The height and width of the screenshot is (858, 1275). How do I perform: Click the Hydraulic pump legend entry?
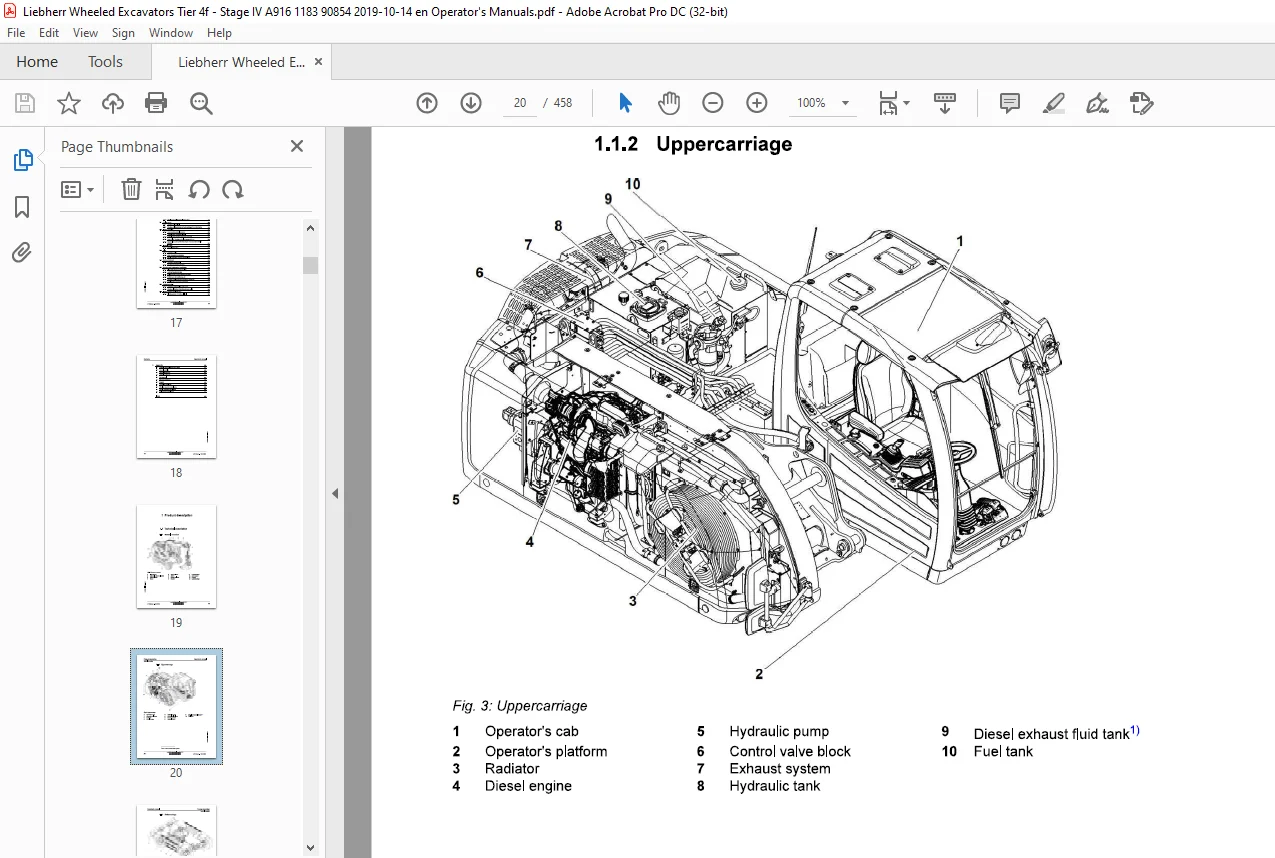click(779, 732)
